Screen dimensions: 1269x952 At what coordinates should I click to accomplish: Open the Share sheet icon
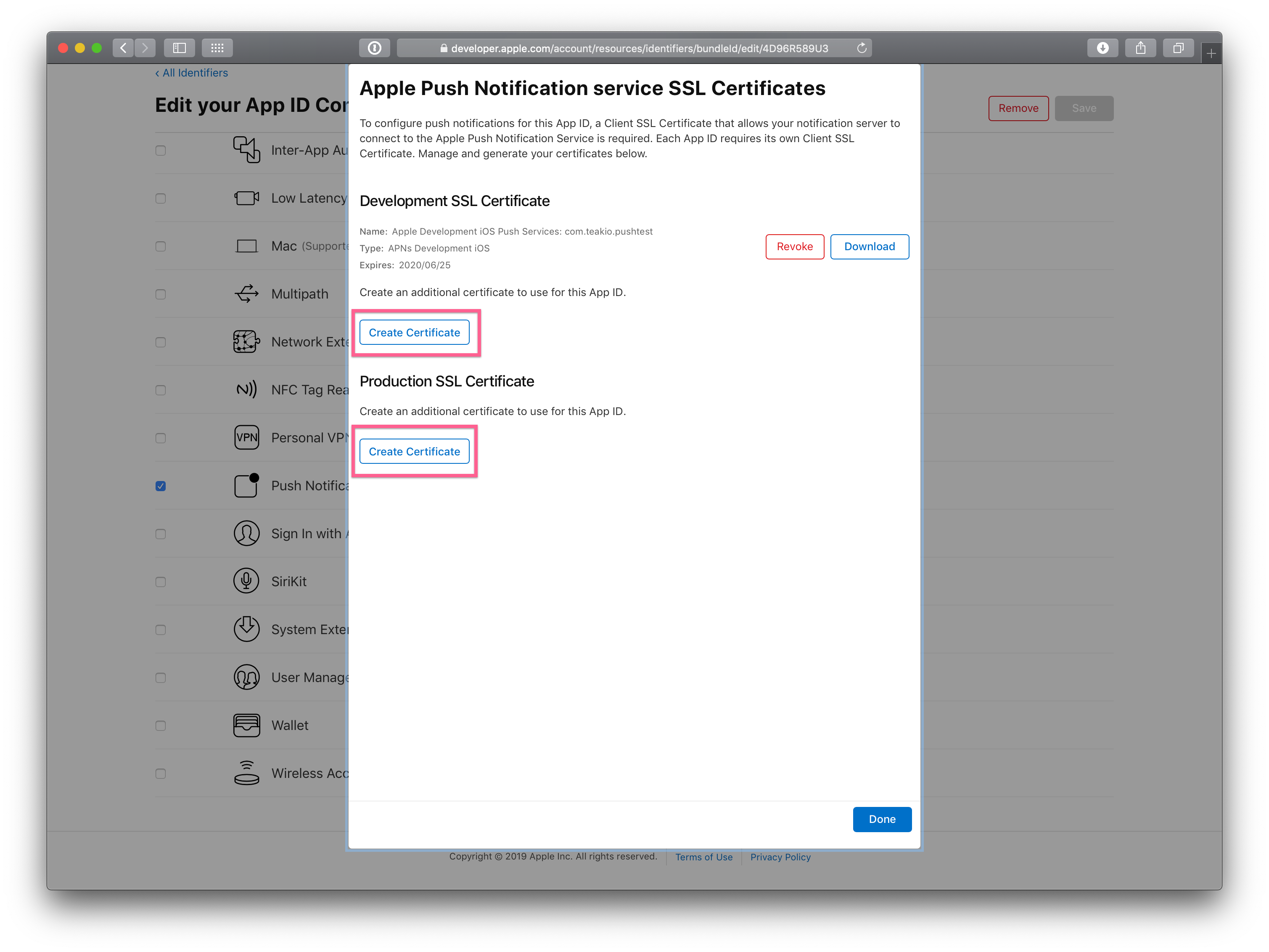coord(1140,48)
